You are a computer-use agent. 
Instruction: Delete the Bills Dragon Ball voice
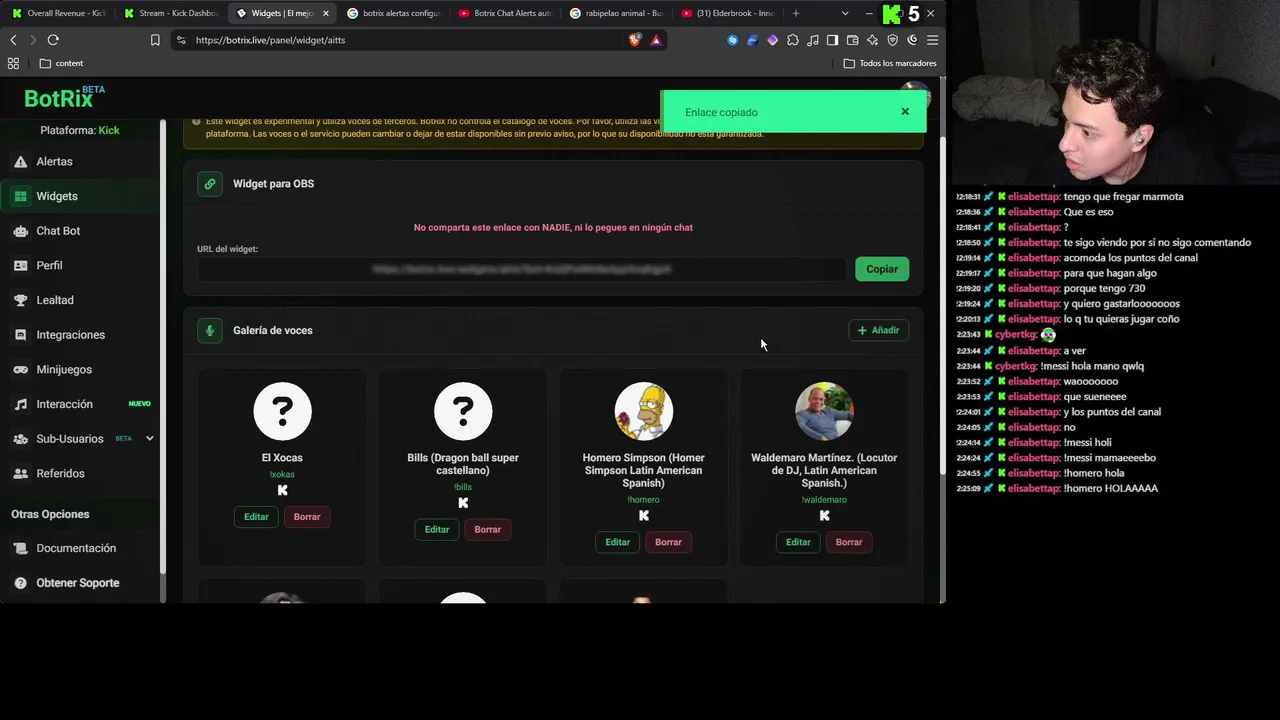coord(488,530)
